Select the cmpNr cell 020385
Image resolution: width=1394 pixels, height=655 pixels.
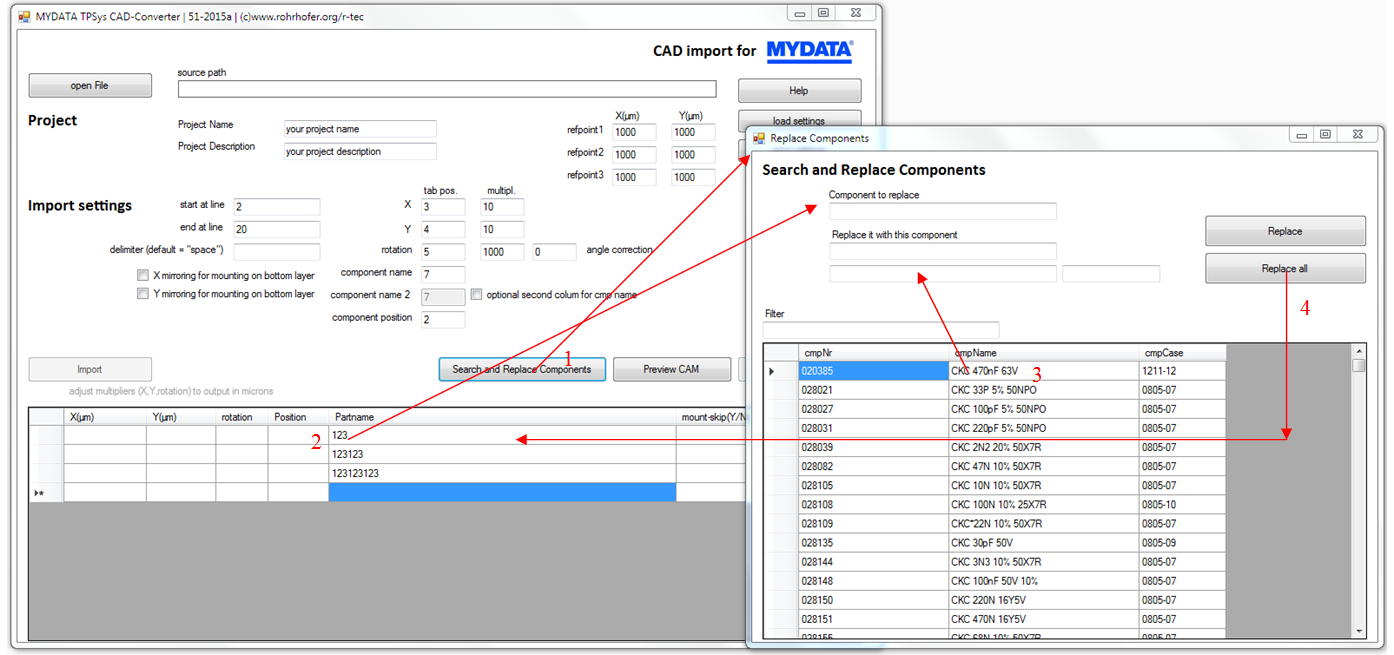coord(873,371)
